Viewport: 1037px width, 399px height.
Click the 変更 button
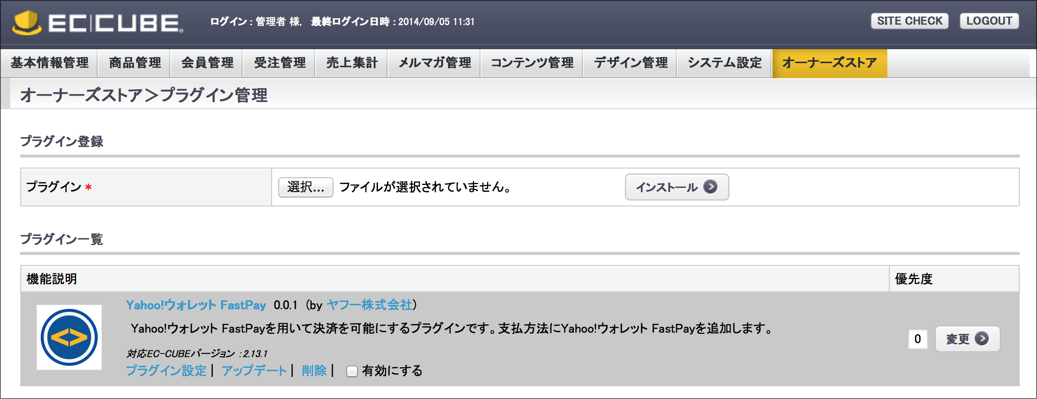[x=968, y=339]
